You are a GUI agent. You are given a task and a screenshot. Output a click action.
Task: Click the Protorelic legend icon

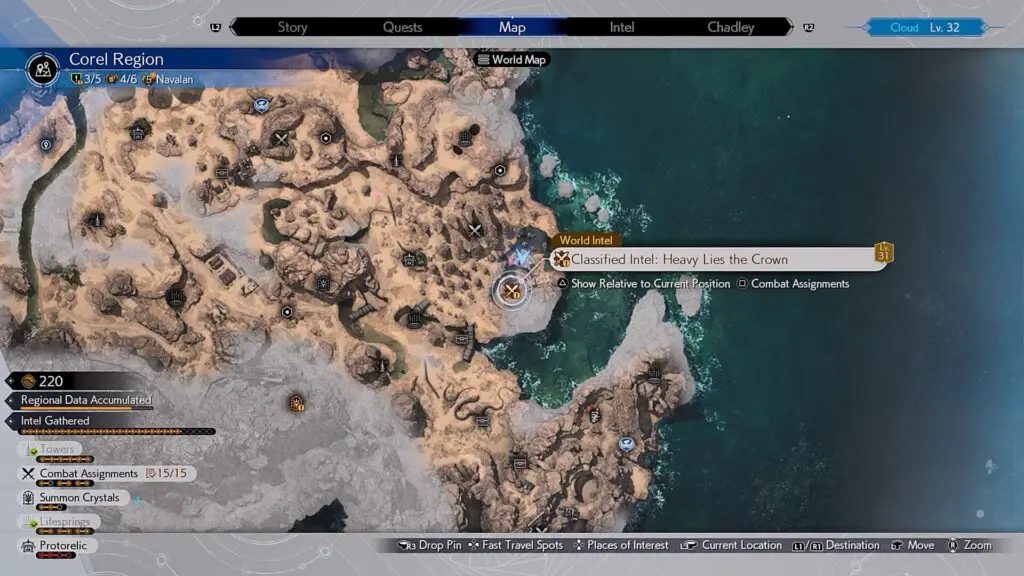click(x=28, y=545)
